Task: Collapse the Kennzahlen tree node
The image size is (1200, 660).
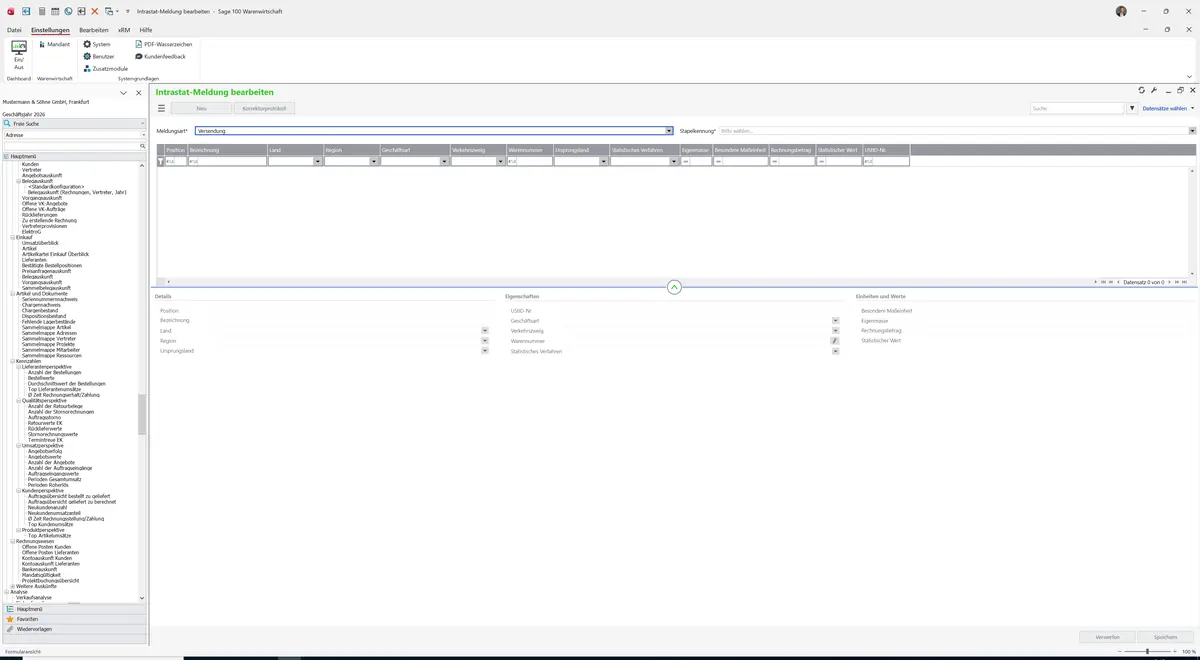Action: coord(13,361)
